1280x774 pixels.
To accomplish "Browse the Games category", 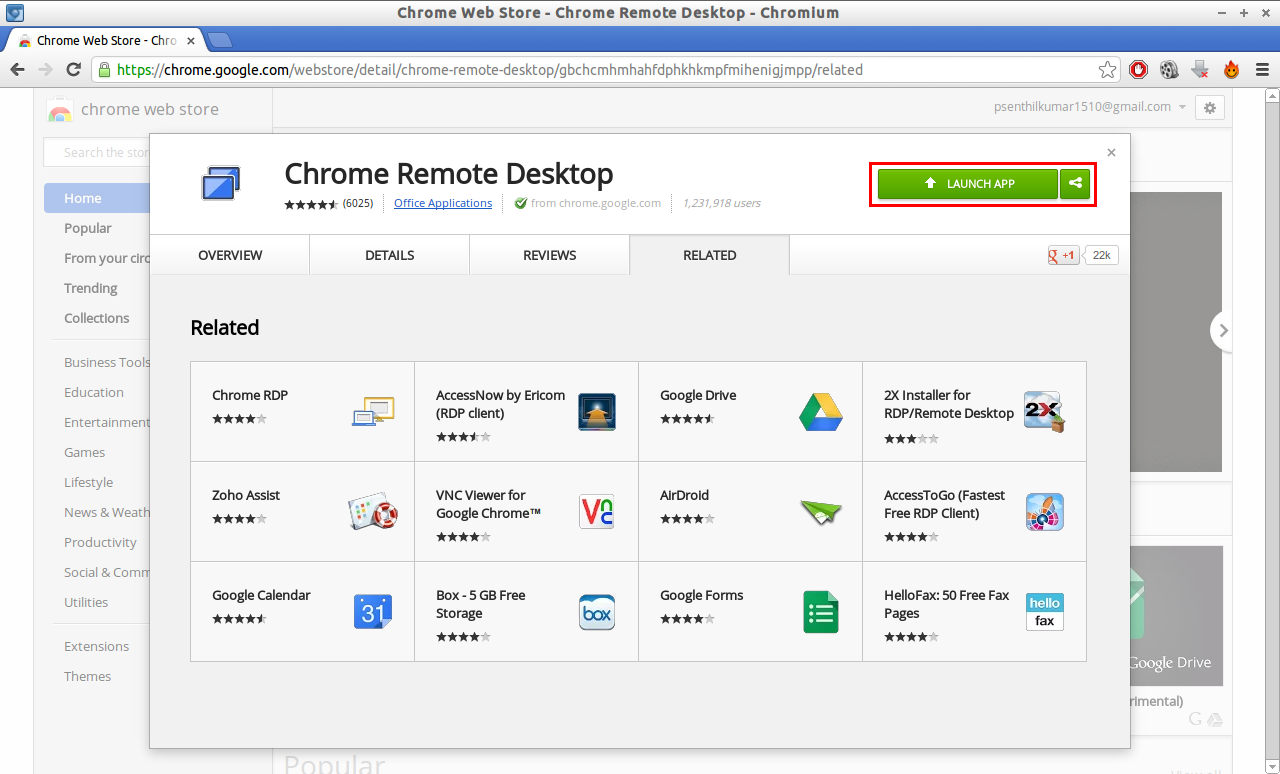I will pyautogui.click(x=85, y=452).
